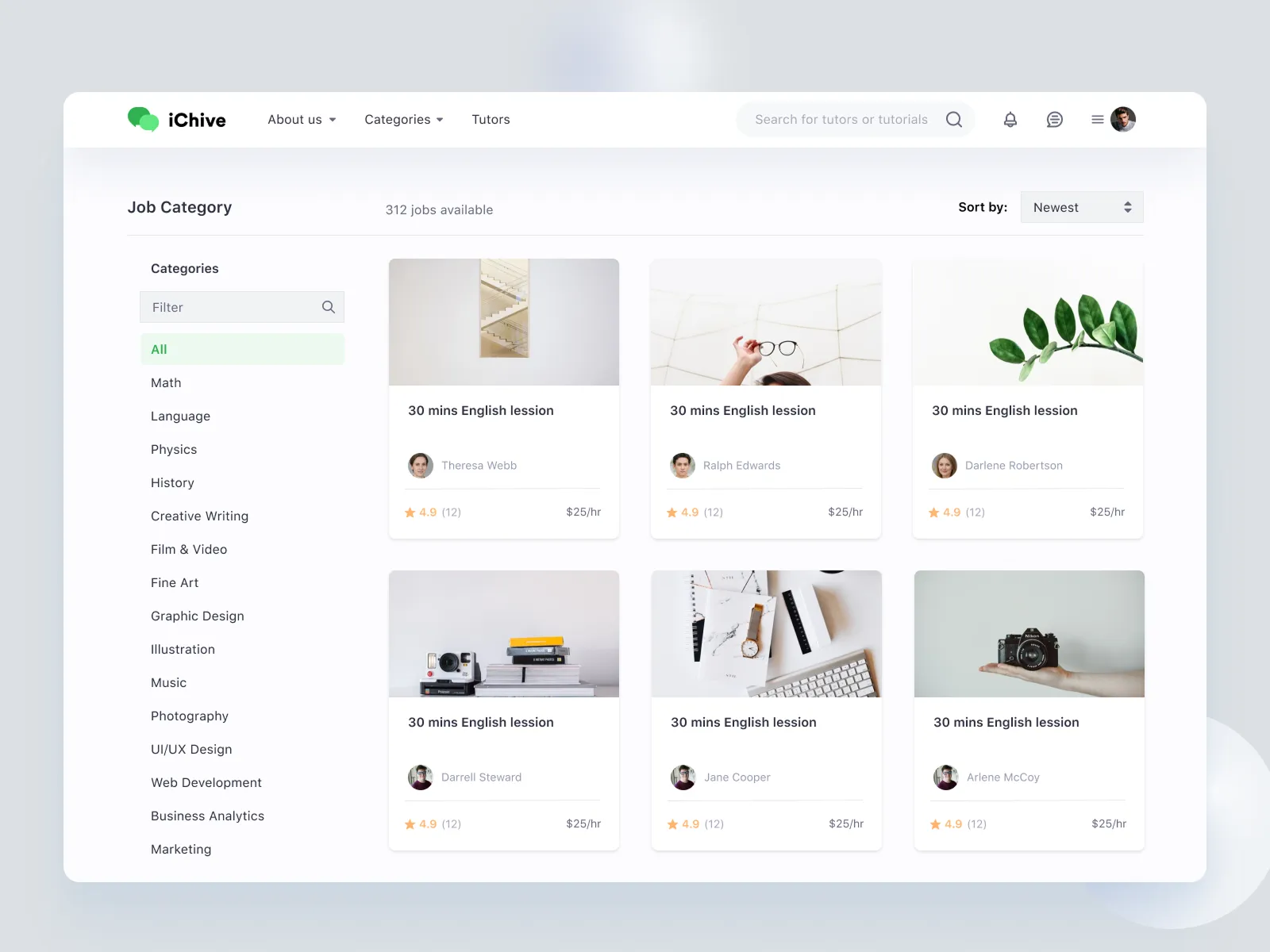Click Theresa Webb's avatar
Viewport: 1270px width, 952px height.
click(421, 466)
